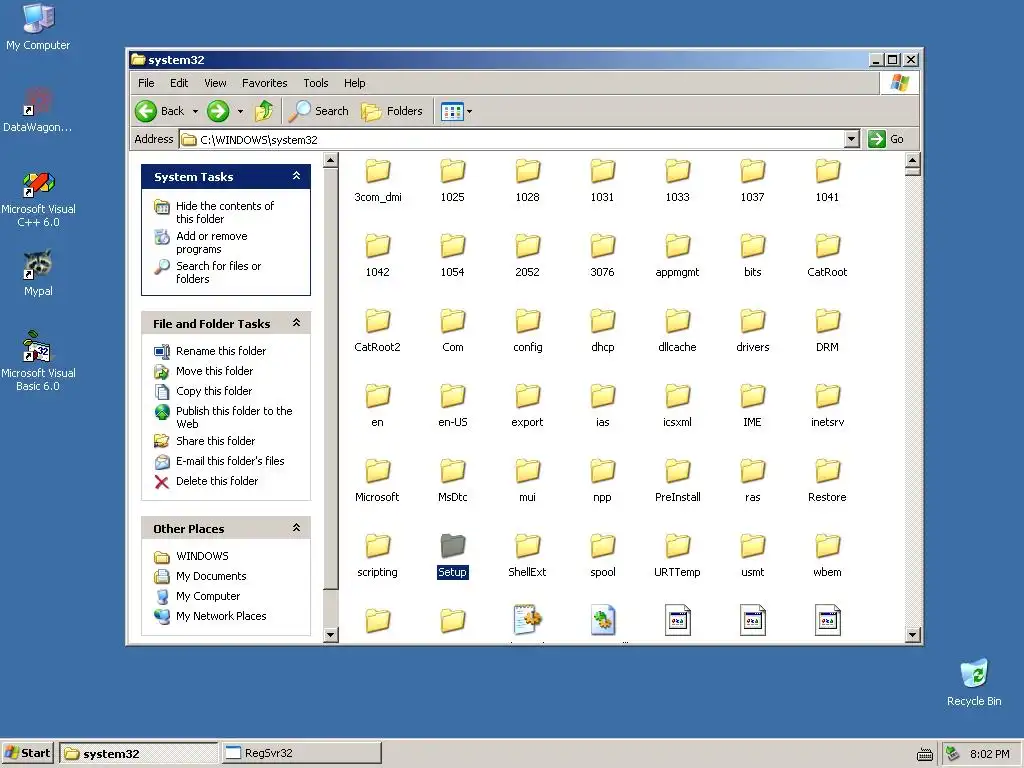Select the 3com_dmi folder
1024x768 pixels.
(377, 181)
